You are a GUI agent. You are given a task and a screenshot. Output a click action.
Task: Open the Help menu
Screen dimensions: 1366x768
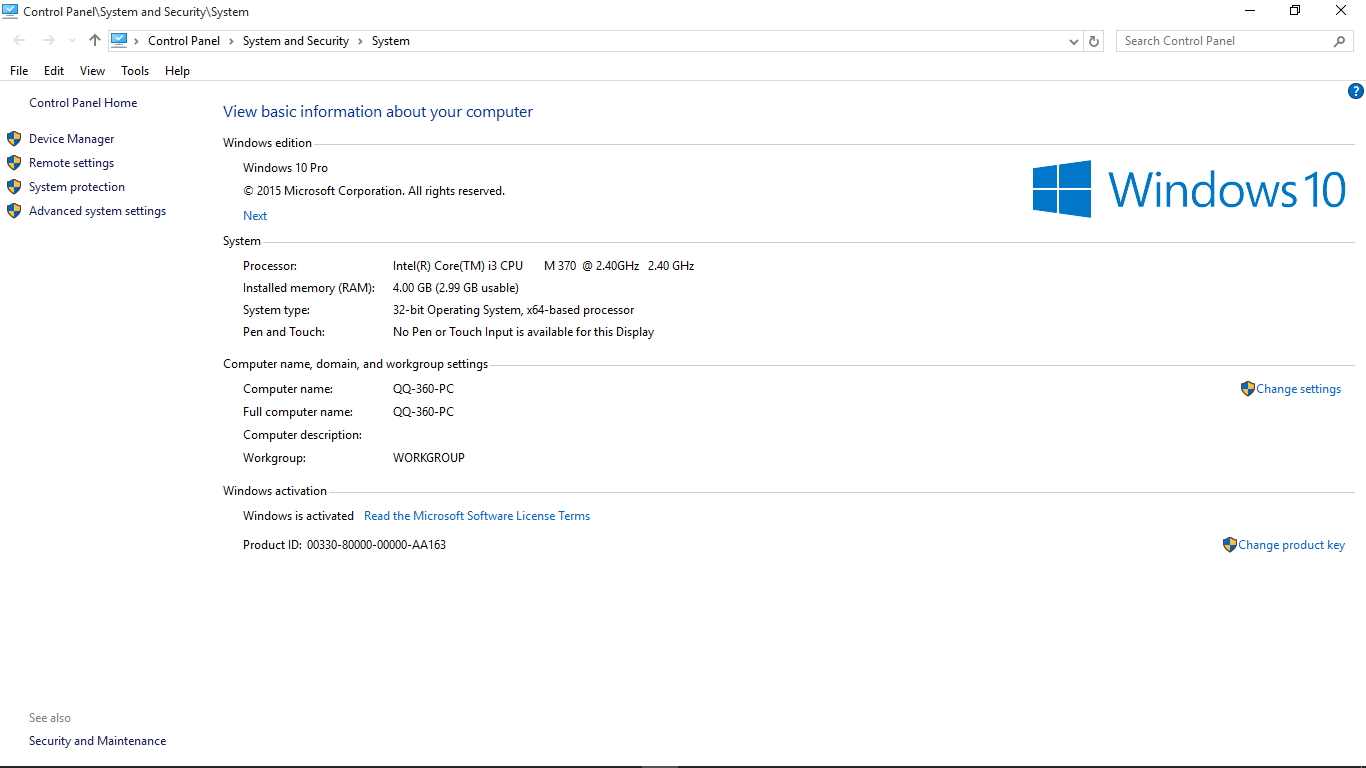coord(178,71)
